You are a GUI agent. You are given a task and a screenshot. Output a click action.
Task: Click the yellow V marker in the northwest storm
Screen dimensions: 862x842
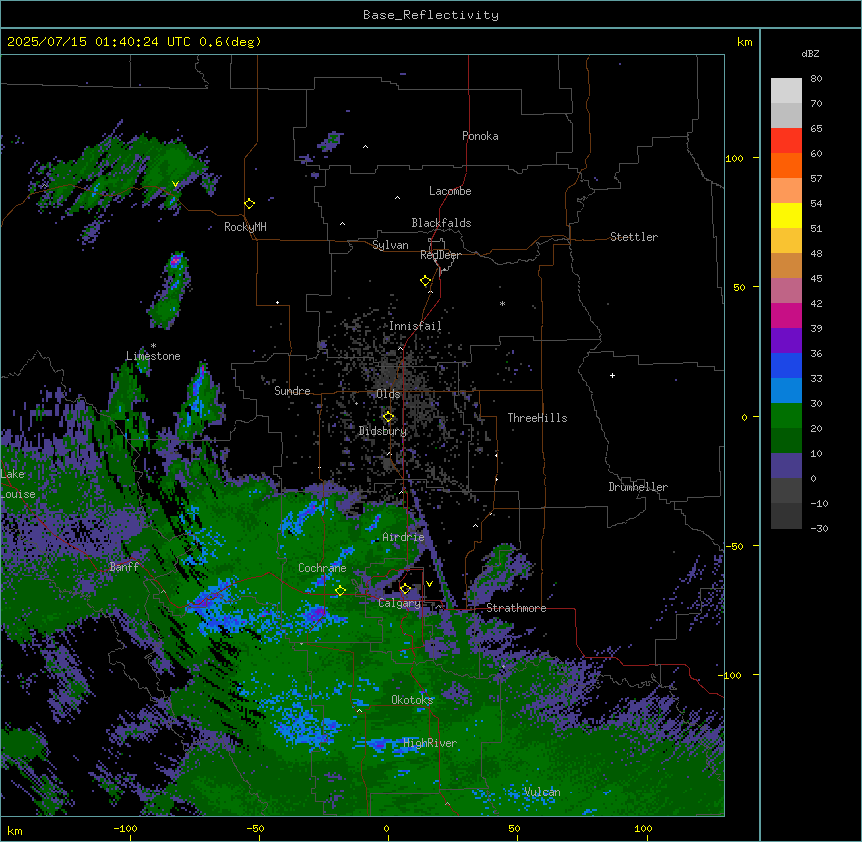[x=175, y=184]
